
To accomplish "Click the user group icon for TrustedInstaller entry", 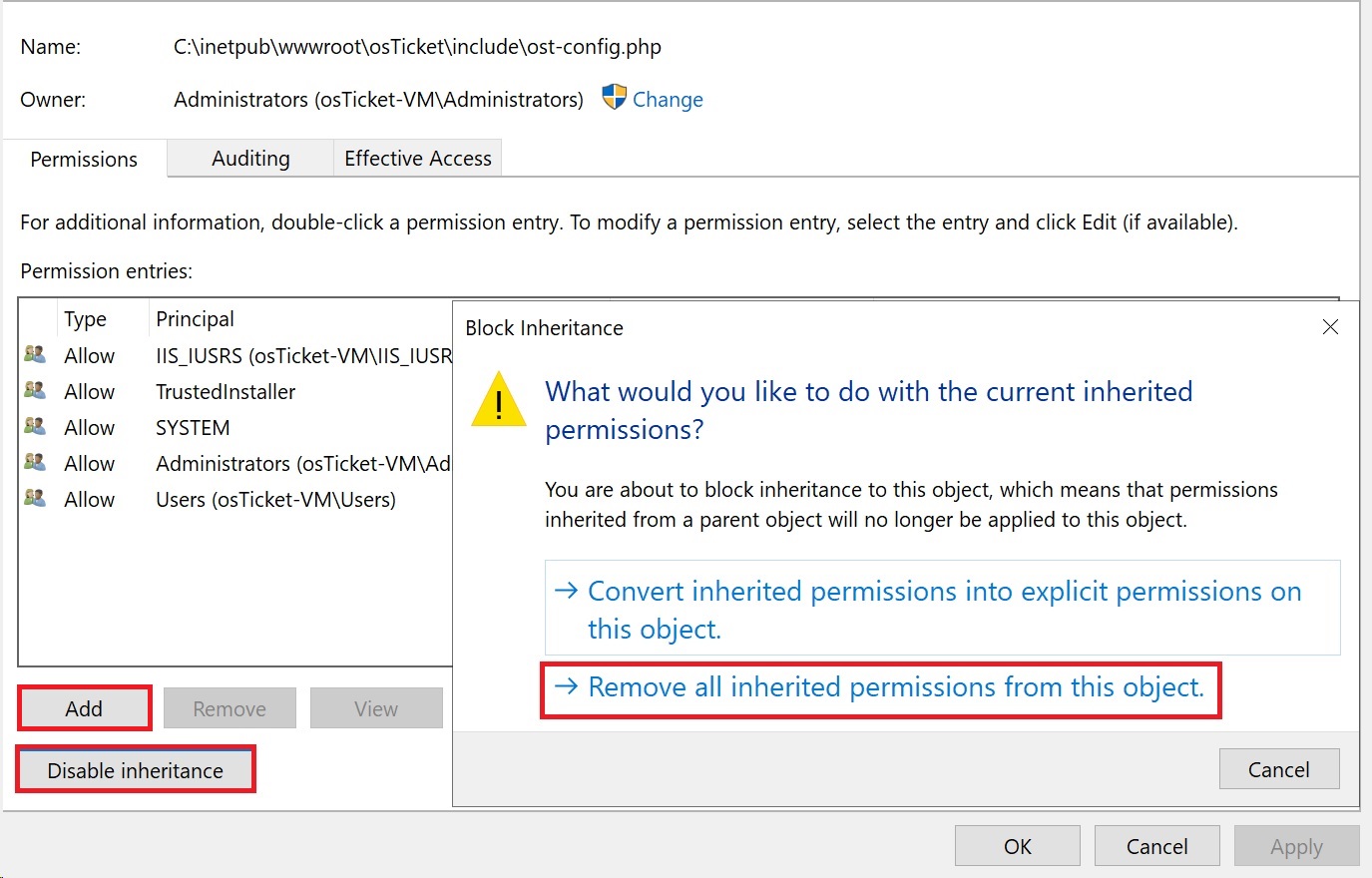I will point(35,390).
